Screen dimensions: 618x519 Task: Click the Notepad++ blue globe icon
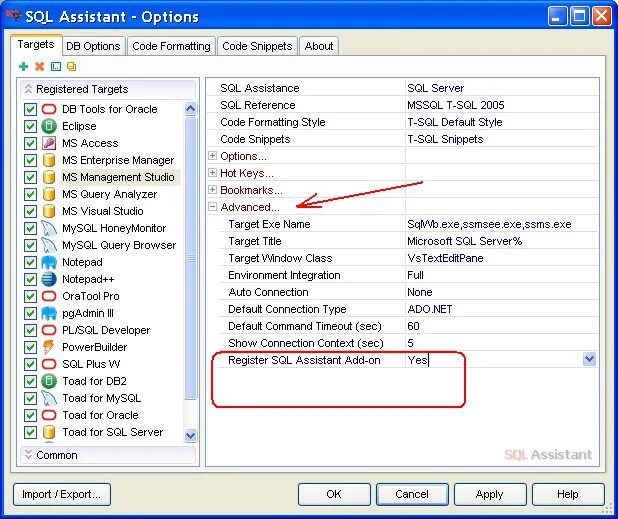49,279
